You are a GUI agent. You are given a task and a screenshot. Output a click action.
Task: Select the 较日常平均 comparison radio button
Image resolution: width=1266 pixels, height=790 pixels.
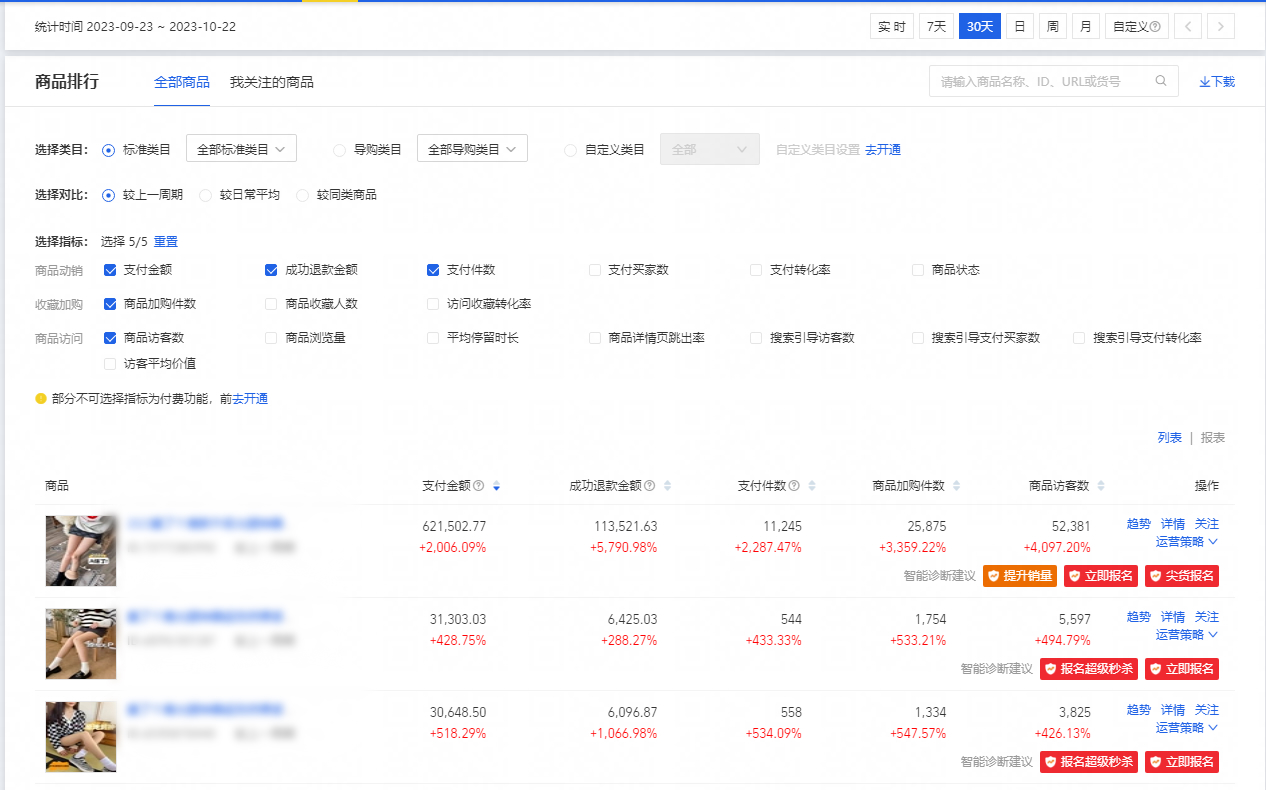[x=206, y=195]
